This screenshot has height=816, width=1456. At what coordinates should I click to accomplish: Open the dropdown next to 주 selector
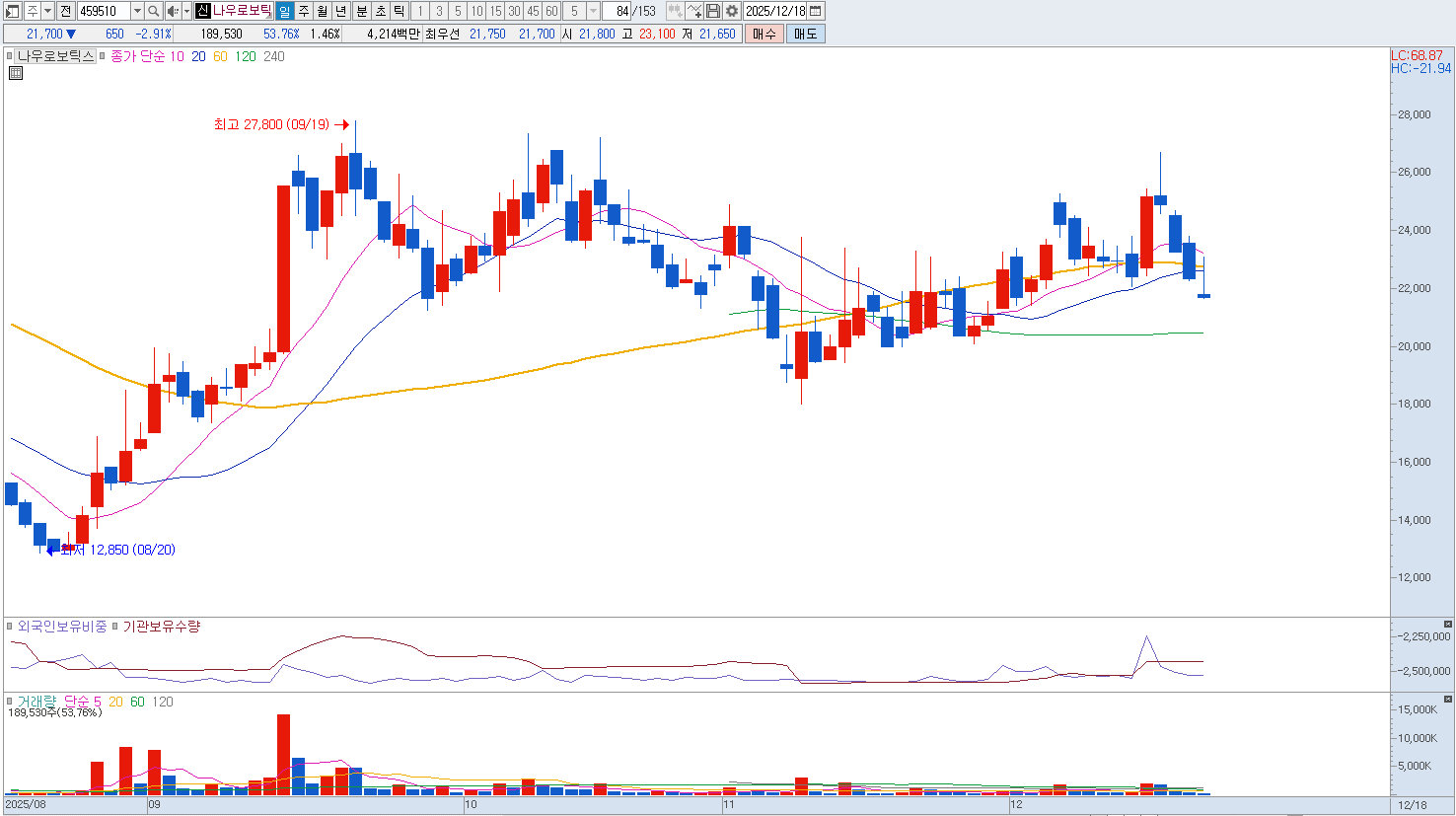point(47,11)
